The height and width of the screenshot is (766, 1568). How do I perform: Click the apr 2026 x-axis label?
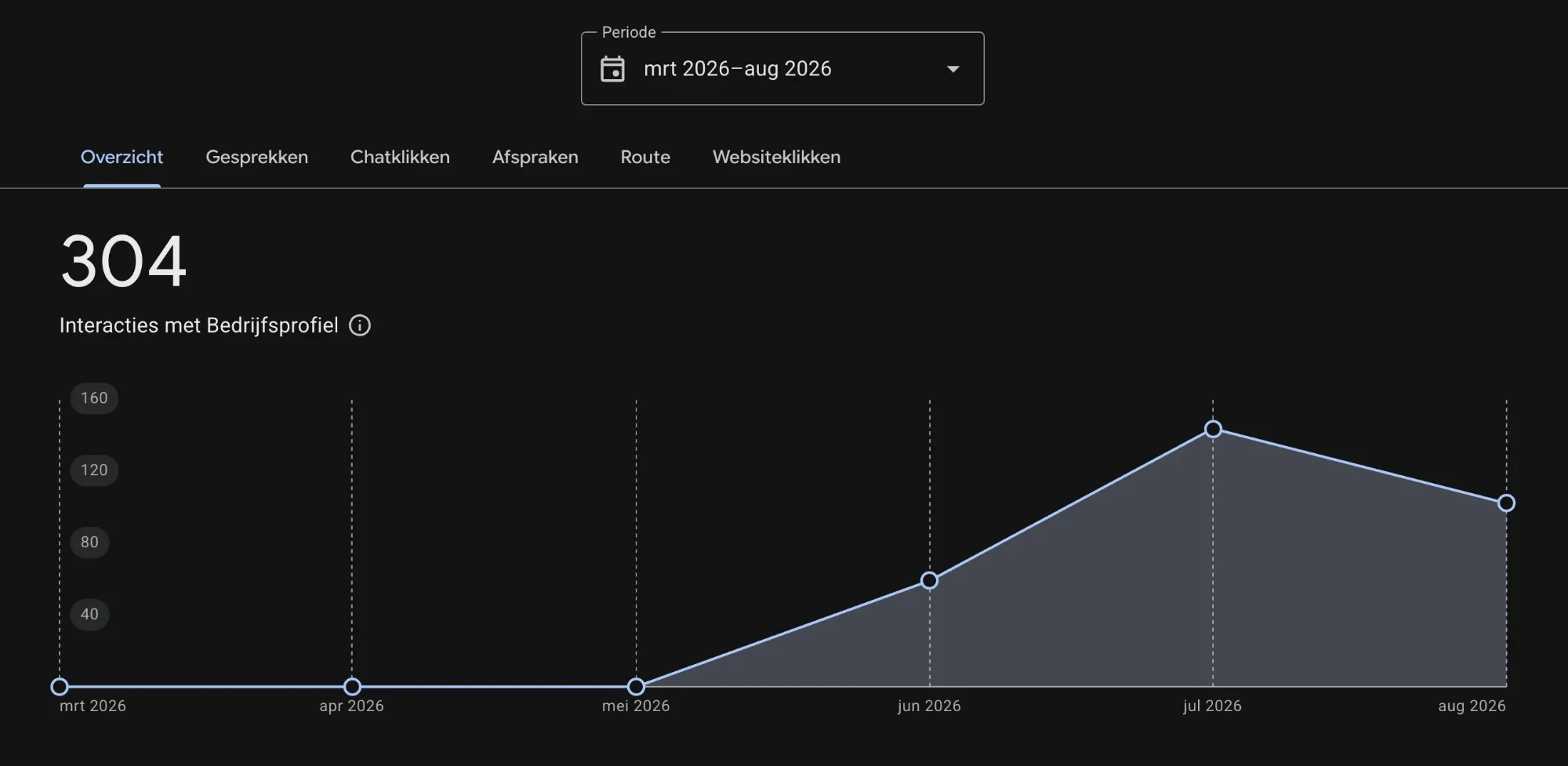pos(351,706)
